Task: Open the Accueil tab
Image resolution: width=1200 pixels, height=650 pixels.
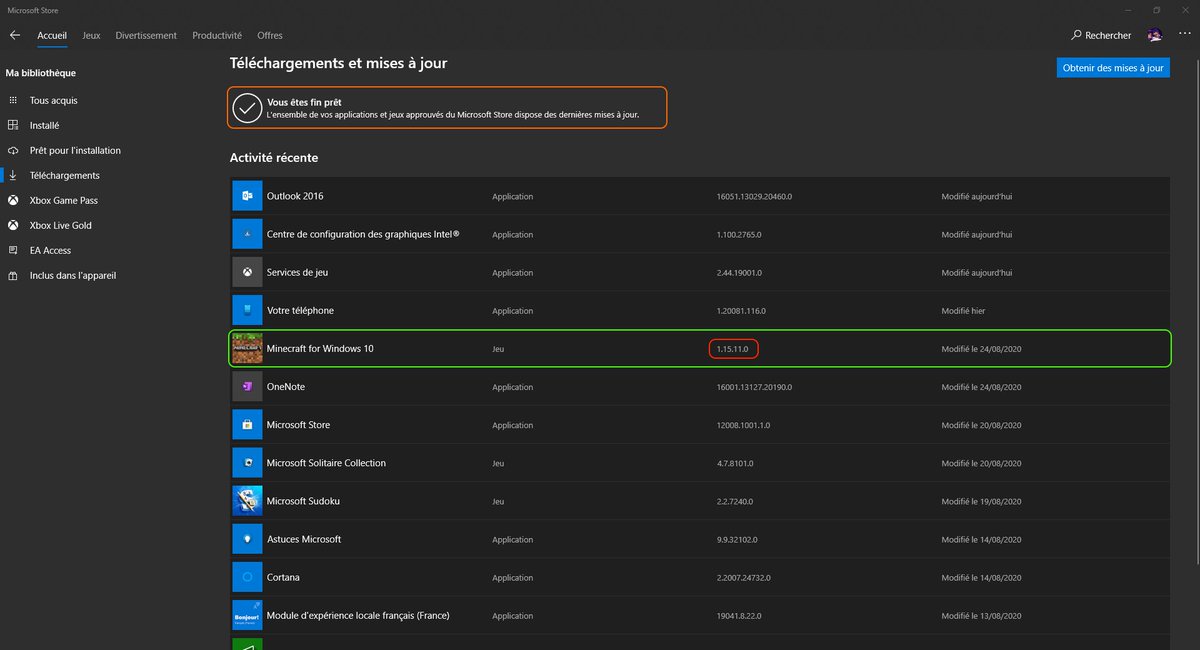Action: coord(52,35)
